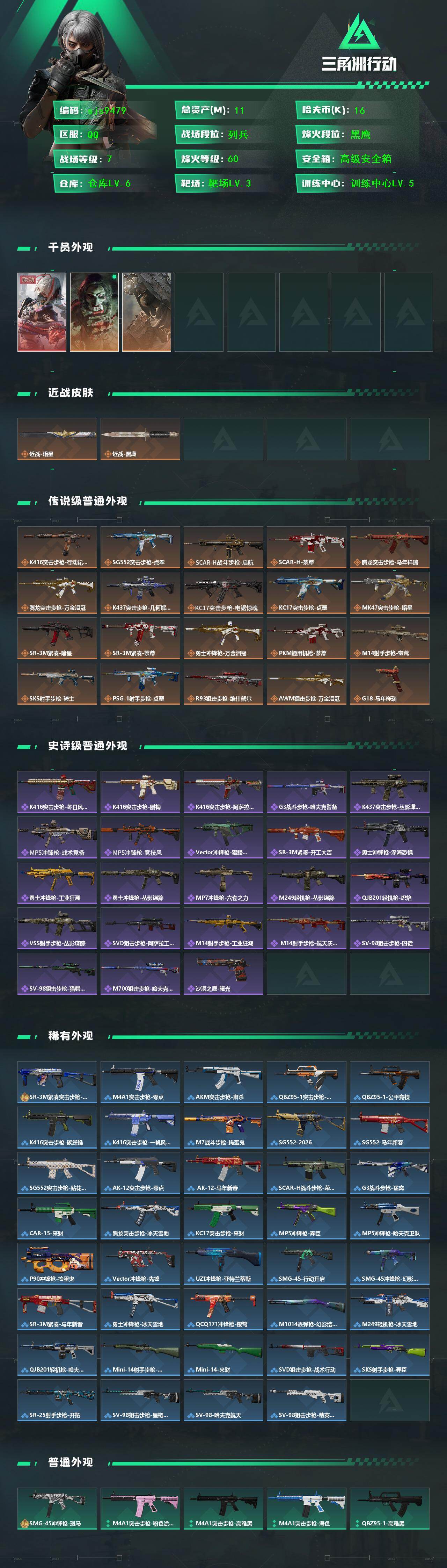Select the first operator skin portrait
Image resolution: width=447 pixels, height=1568 pixels.
tap(42, 312)
